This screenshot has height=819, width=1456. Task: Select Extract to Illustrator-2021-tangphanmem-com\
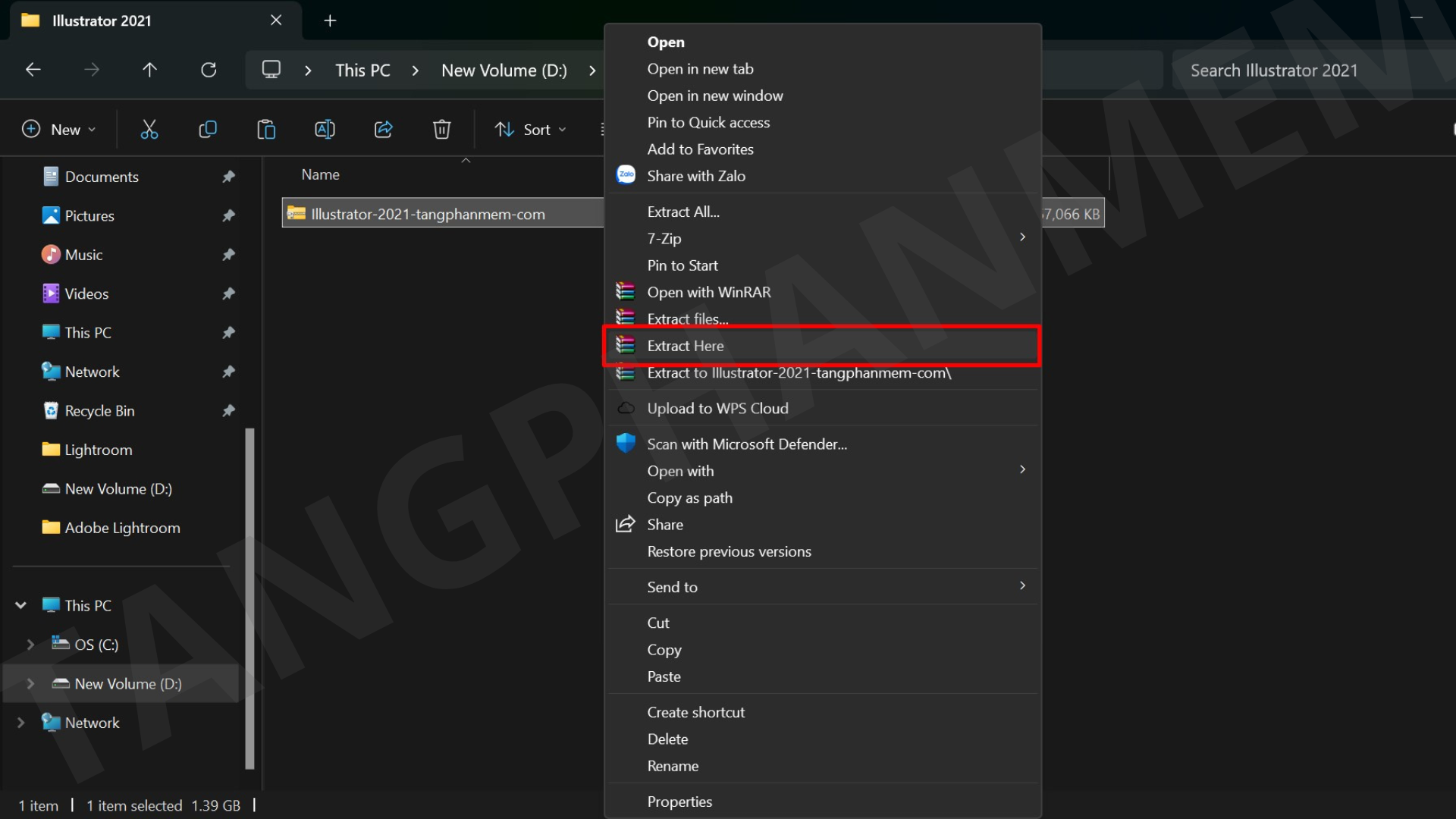[822, 373]
